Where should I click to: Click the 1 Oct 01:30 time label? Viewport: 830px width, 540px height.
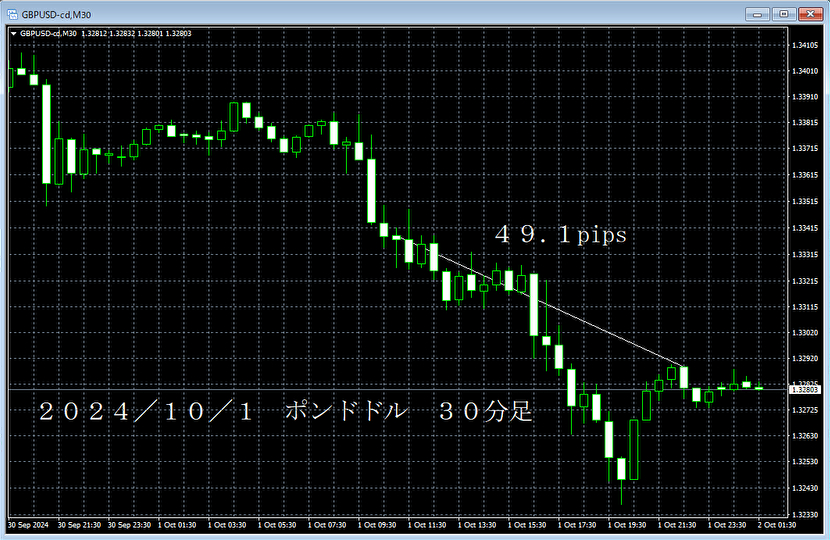[177, 525]
